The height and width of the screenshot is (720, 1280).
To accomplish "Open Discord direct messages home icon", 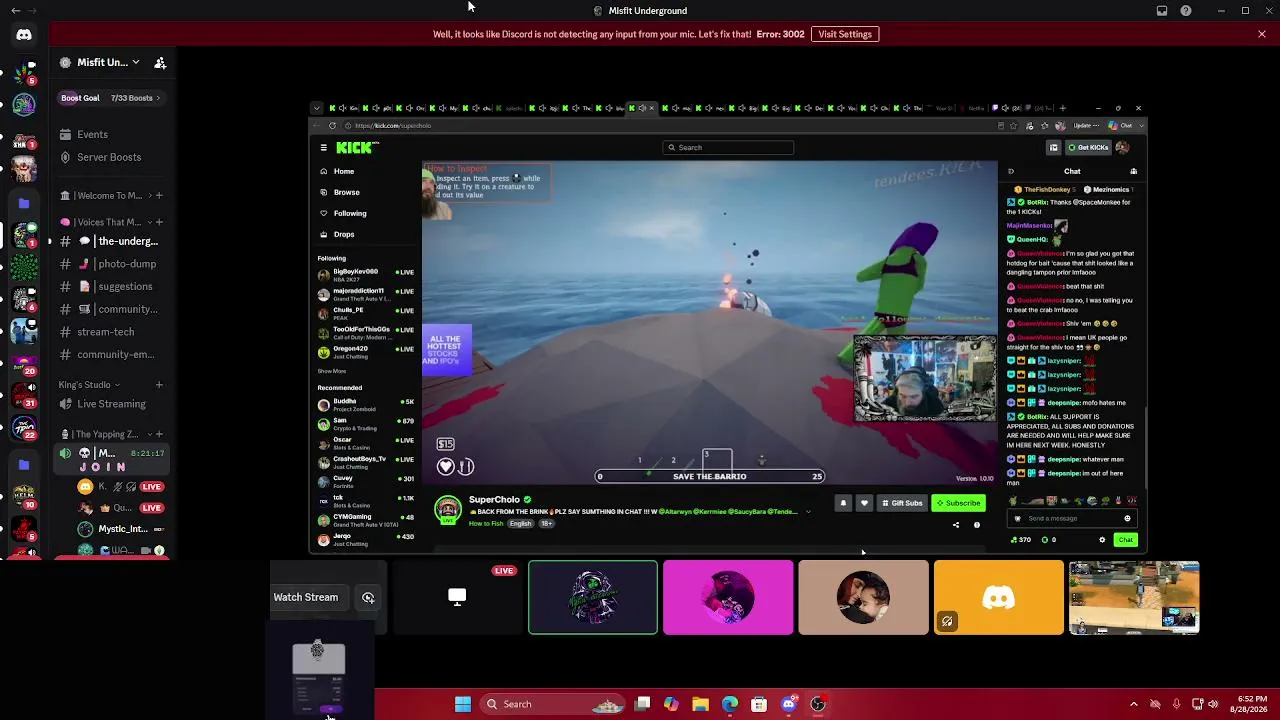I will [x=24, y=34].
